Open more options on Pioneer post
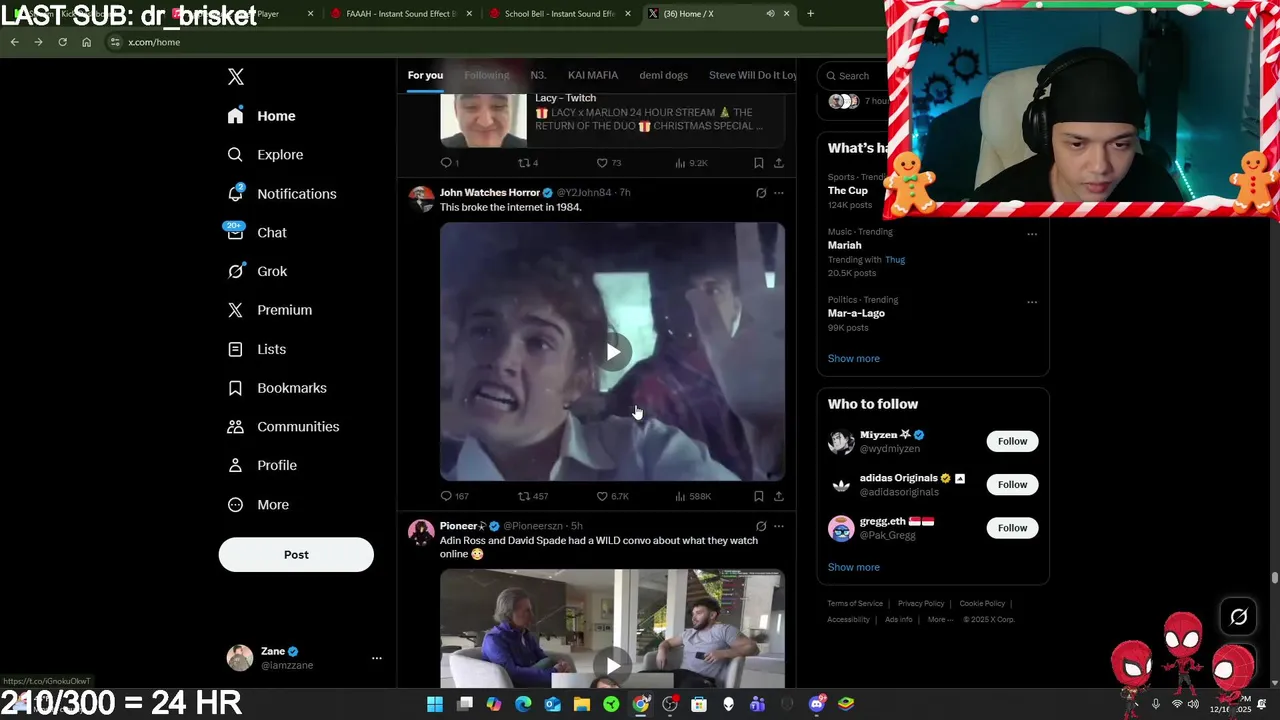Viewport: 1280px width, 720px height. pos(779,526)
